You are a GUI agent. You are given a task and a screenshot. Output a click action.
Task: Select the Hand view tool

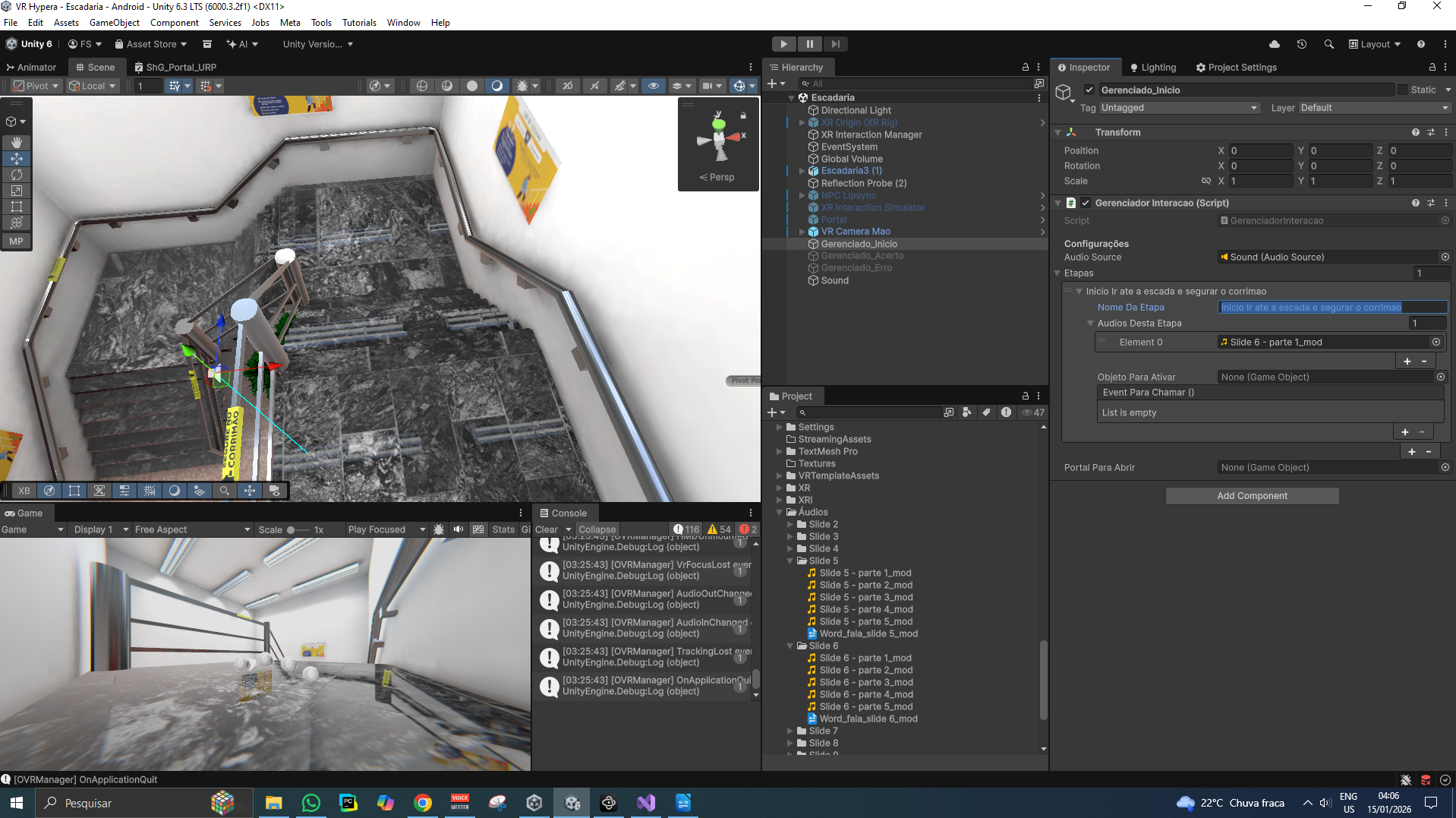pyautogui.click(x=16, y=142)
